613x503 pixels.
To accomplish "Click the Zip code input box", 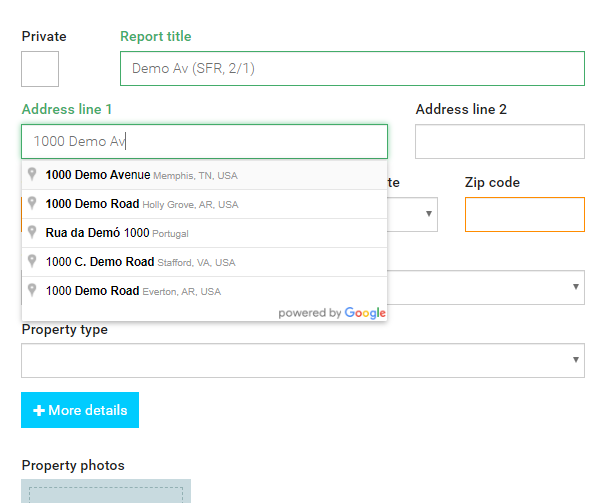I will tap(525, 215).
